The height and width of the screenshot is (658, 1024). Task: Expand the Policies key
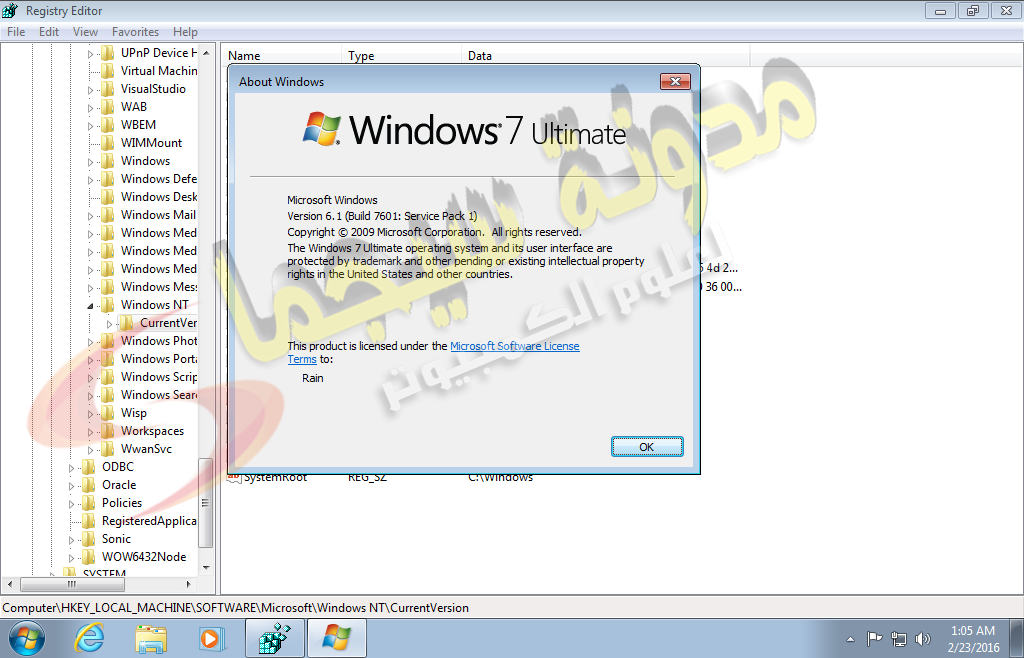[x=71, y=503]
